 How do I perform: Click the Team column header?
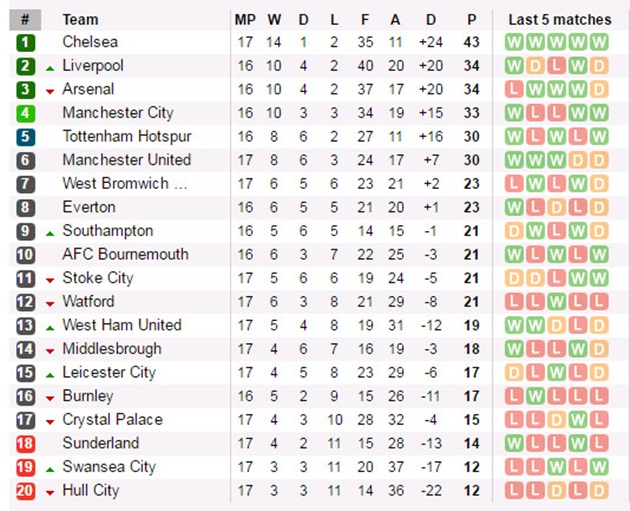click(80, 20)
